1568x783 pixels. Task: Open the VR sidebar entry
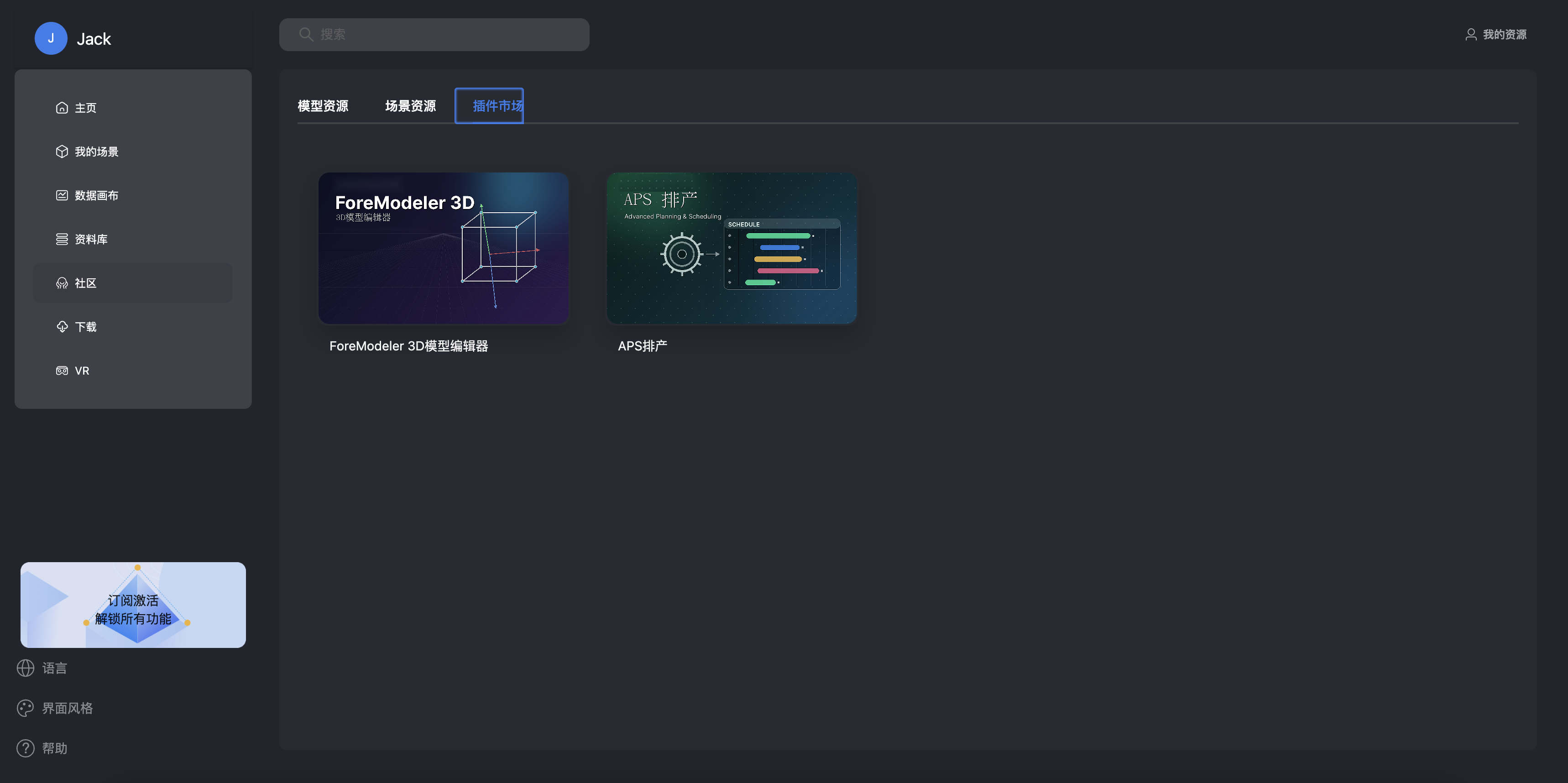coord(133,371)
